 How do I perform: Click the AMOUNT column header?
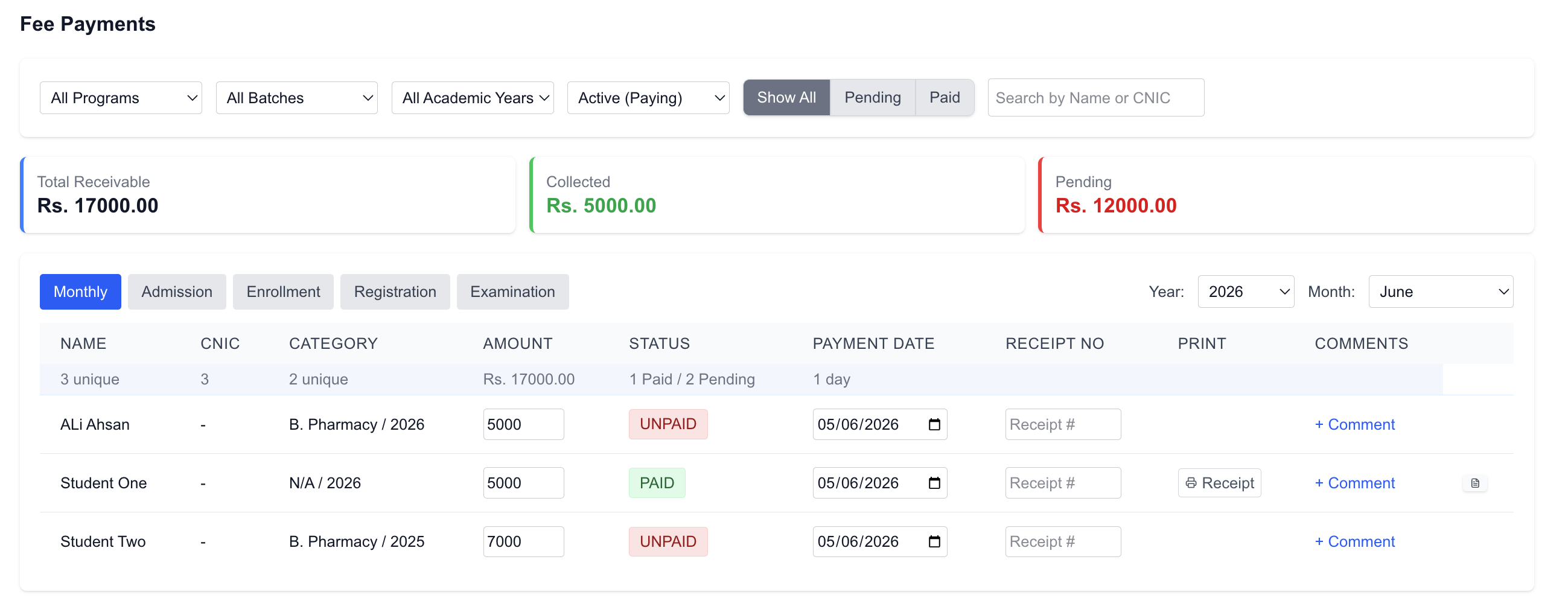pyautogui.click(x=517, y=343)
